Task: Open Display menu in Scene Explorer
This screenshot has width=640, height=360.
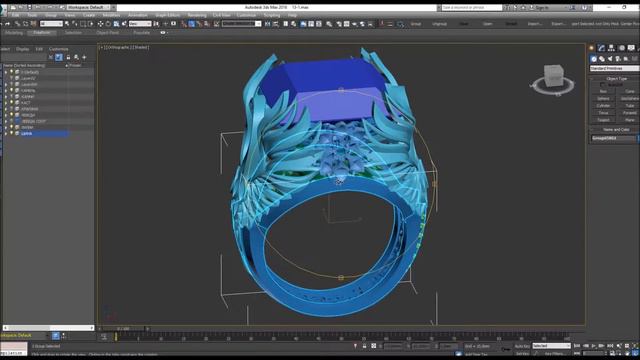Action: click(x=22, y=49)
